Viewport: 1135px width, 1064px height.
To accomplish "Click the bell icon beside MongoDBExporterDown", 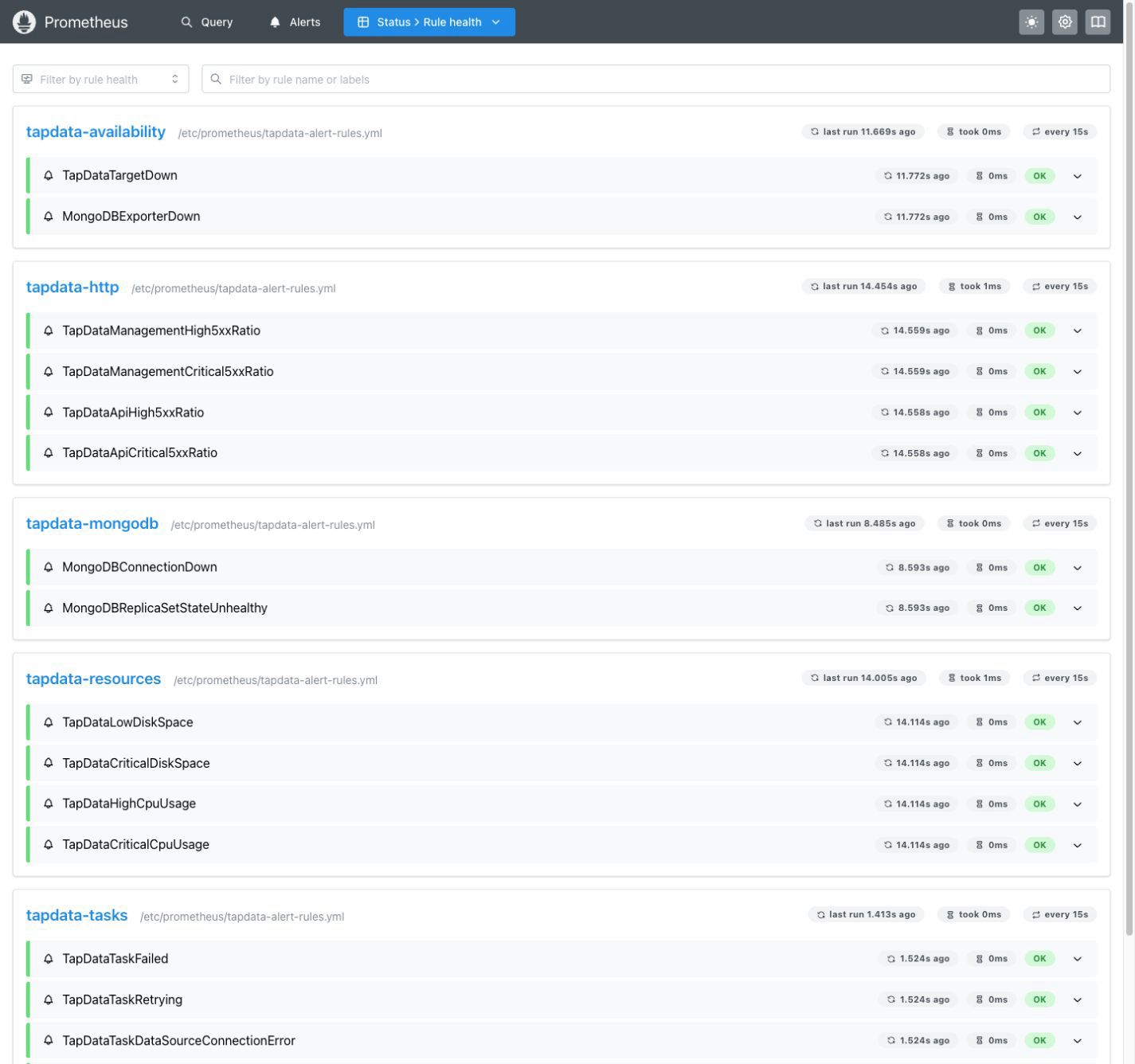I will 49,217.
